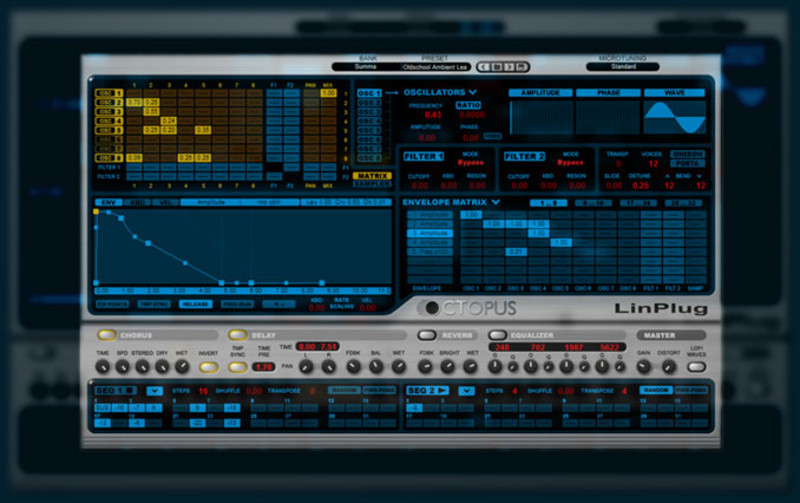Open the Amplitude harmonics tab
800x503 pixels.
pos(540,92)
